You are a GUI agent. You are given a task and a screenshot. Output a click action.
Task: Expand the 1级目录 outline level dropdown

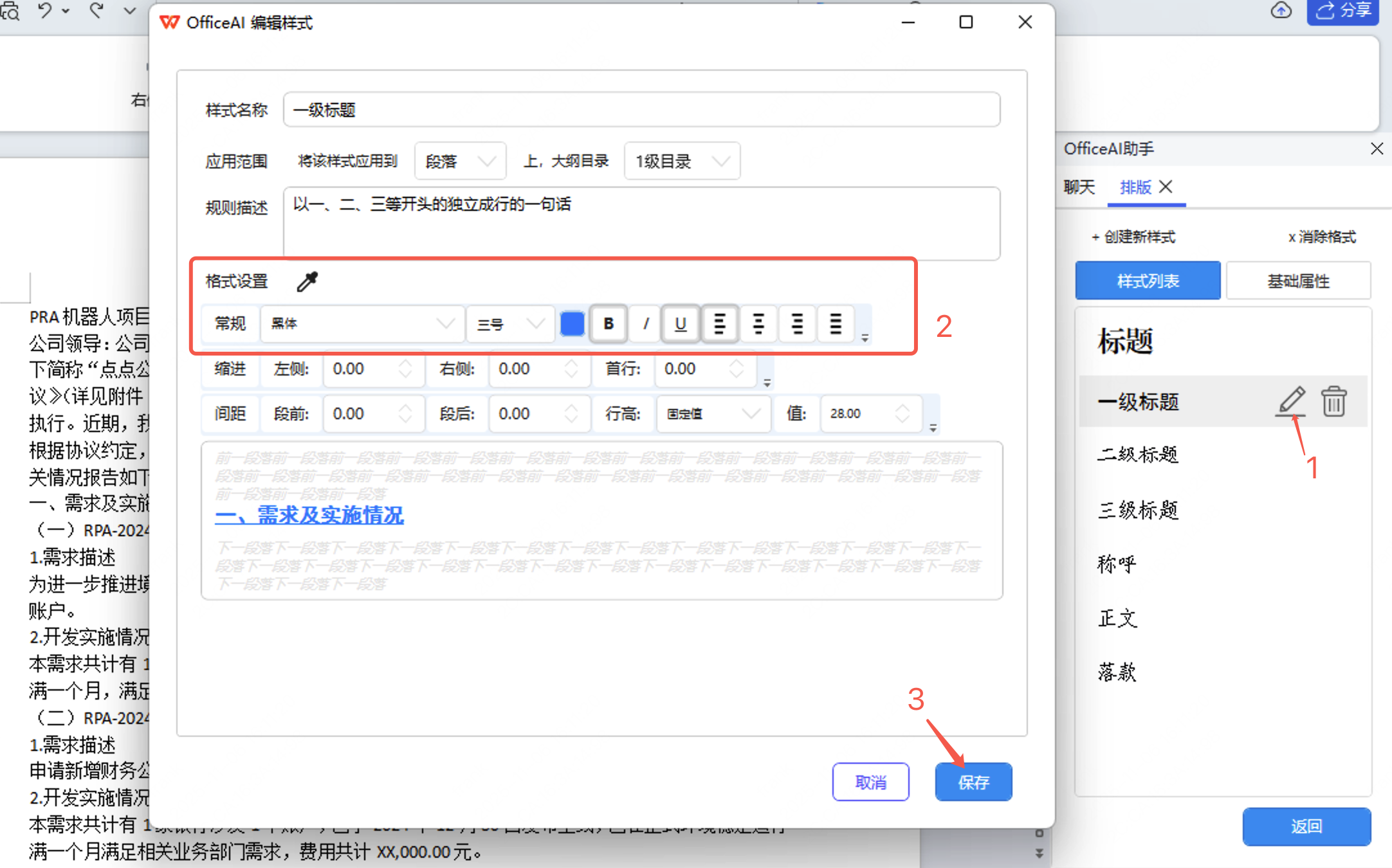coord(681,161)
